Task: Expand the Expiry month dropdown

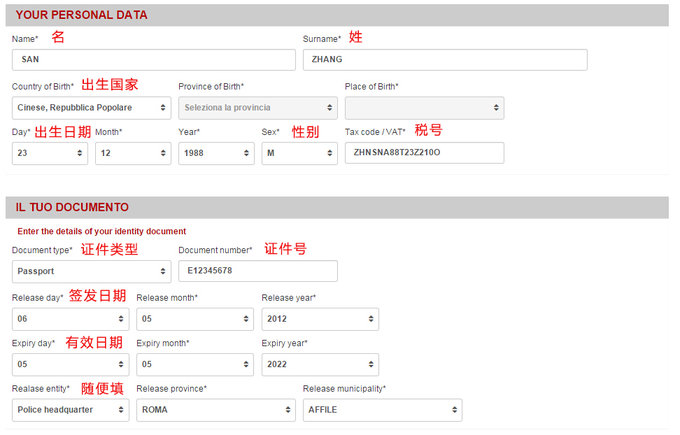Action: pos(195,364)
